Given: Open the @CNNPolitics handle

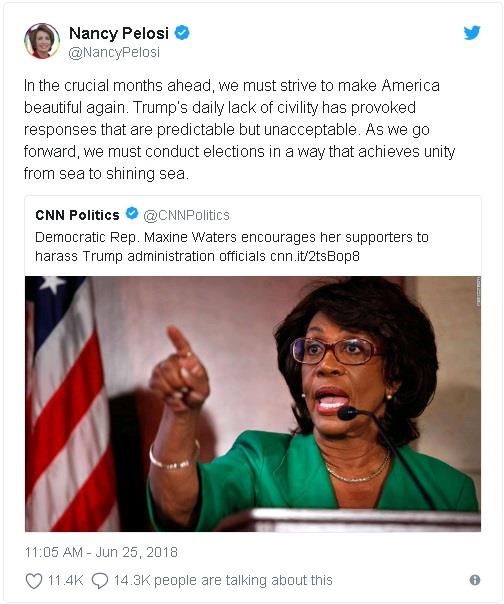Looking at the screenshot, I should (186, 215).
